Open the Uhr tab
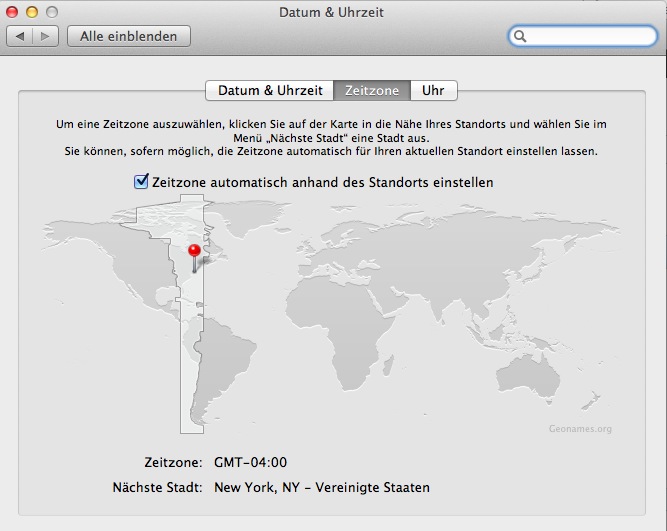The image size is (667, 531). [x=433, y=90]
